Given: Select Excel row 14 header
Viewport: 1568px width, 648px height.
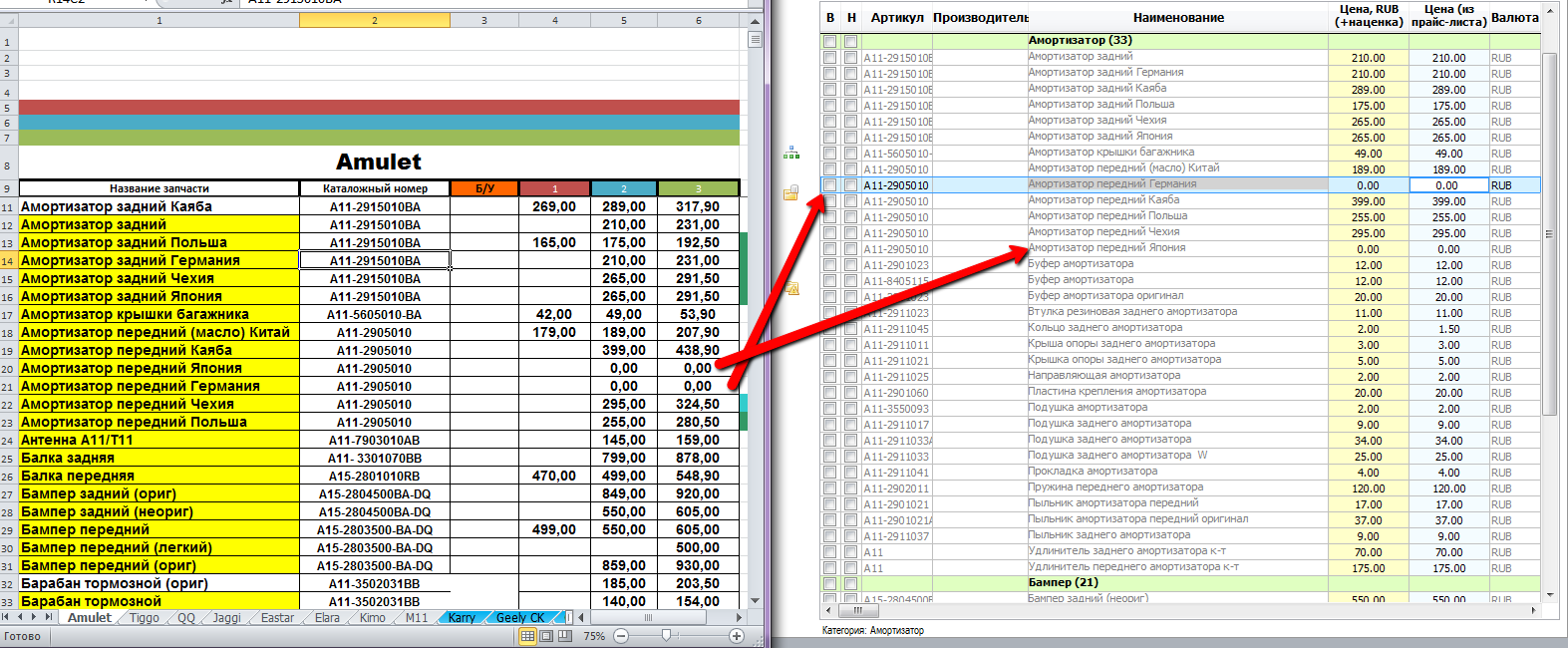Looking at the screenshot, I should click(x=8, y=260).
